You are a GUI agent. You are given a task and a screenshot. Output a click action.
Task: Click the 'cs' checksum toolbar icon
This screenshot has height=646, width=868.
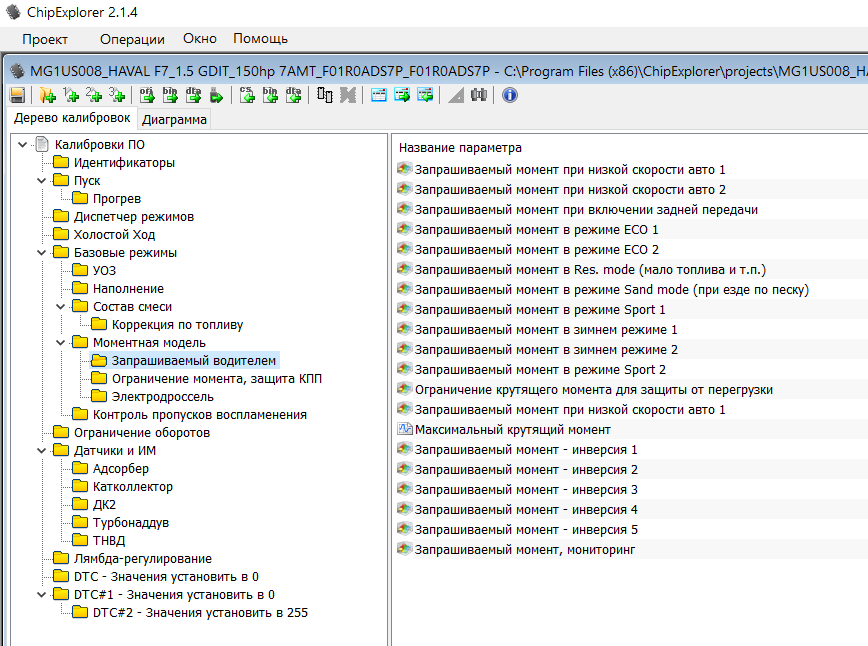[247, 95]
